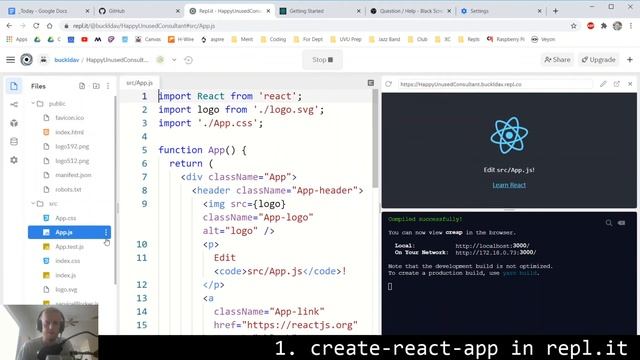The height and width of the screenshot is (360, 640).
Task: Collapse the src folder
Action: click(x=33, y=204)
